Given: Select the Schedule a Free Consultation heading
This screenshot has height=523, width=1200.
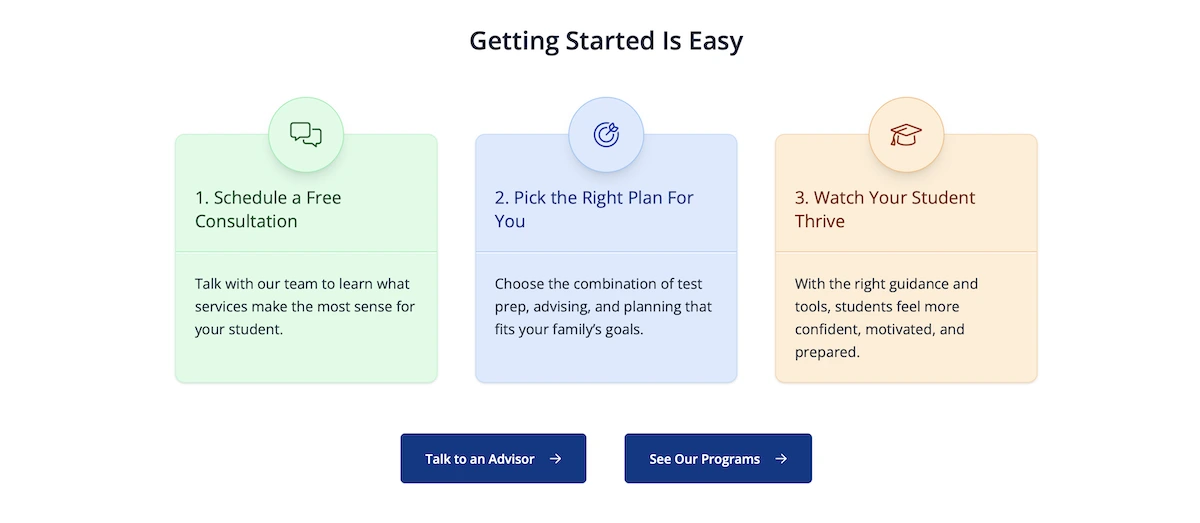Looking at the screenshot, I should pos(268,209).
